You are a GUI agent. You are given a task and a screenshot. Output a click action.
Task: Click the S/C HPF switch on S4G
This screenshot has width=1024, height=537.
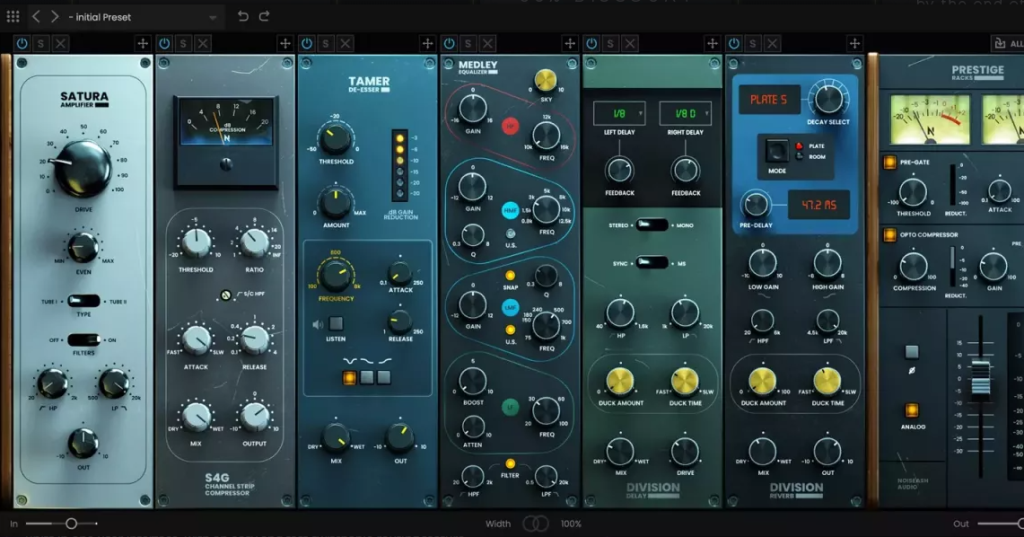coord(226,295)
